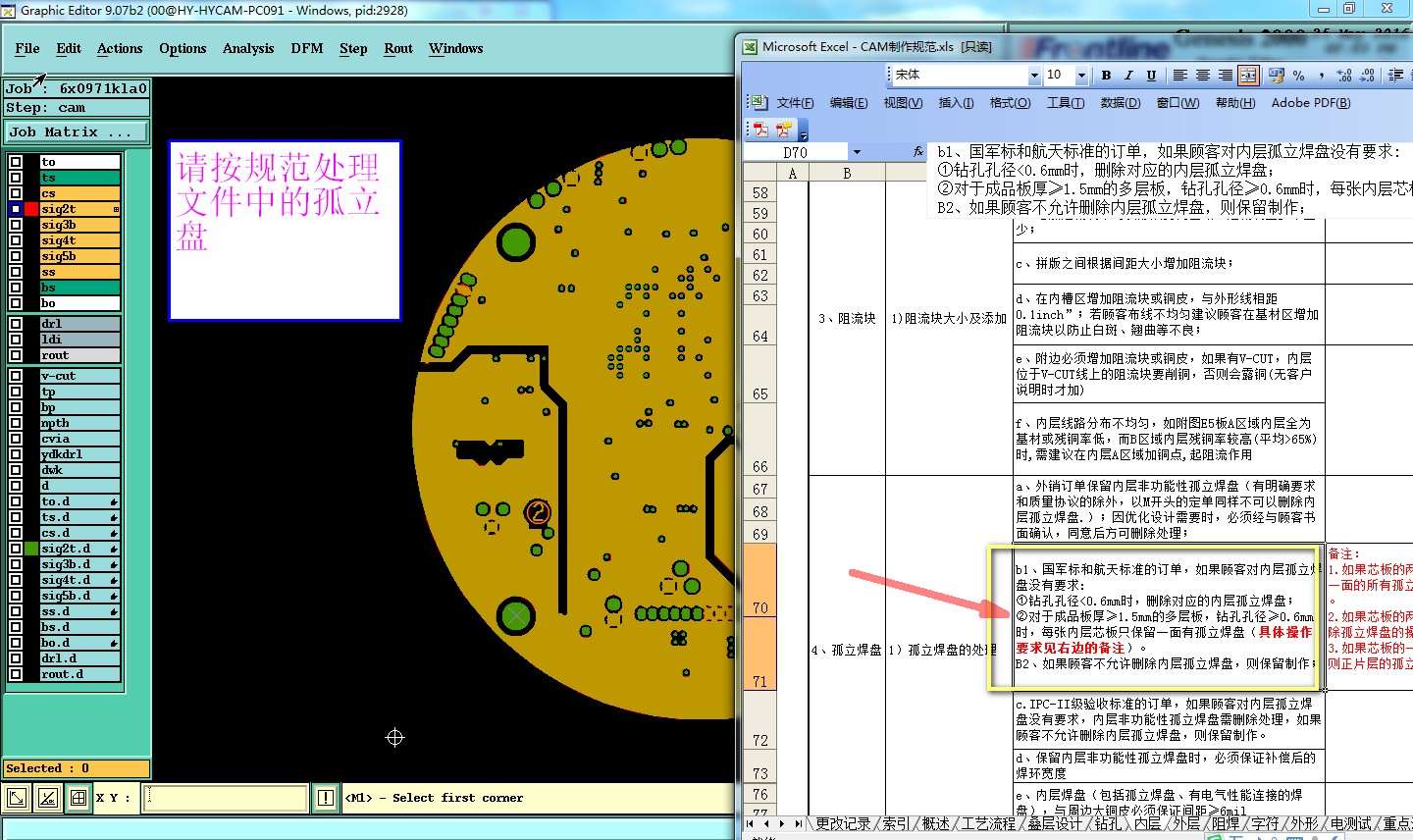This screenshot has width=1413, height=840.
Task: Click the Bold button in Excel toolbar
Action: tap(1106, 76)
